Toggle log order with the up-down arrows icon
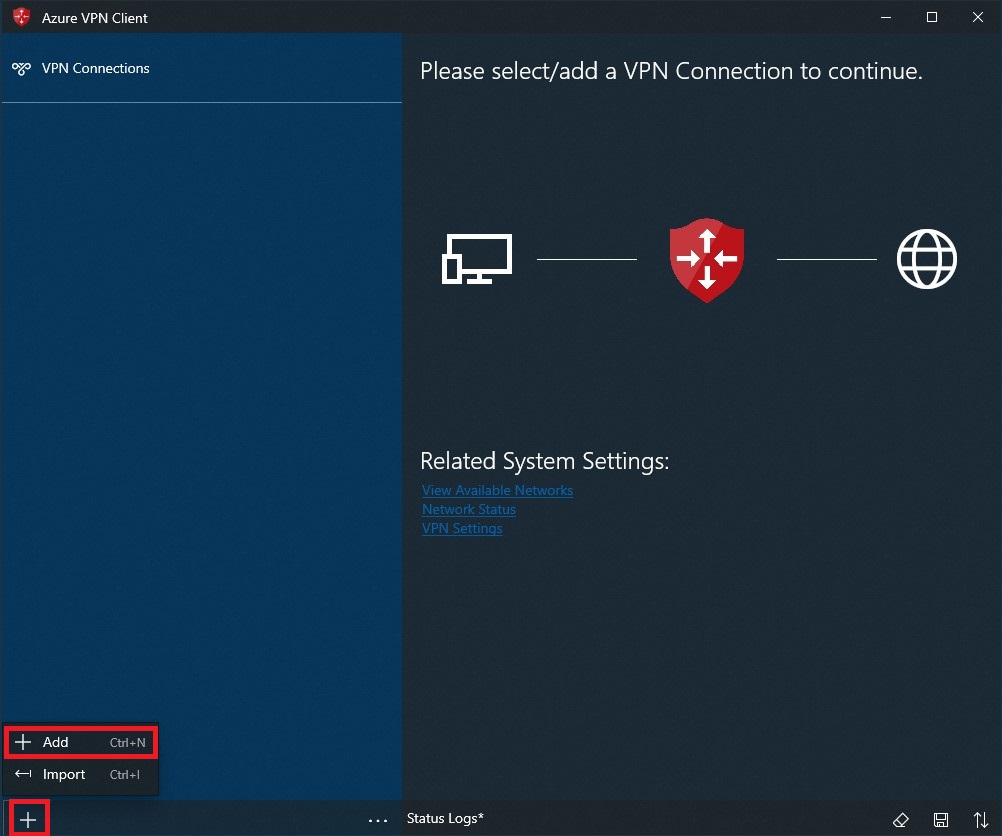 [x=981, y=818]
